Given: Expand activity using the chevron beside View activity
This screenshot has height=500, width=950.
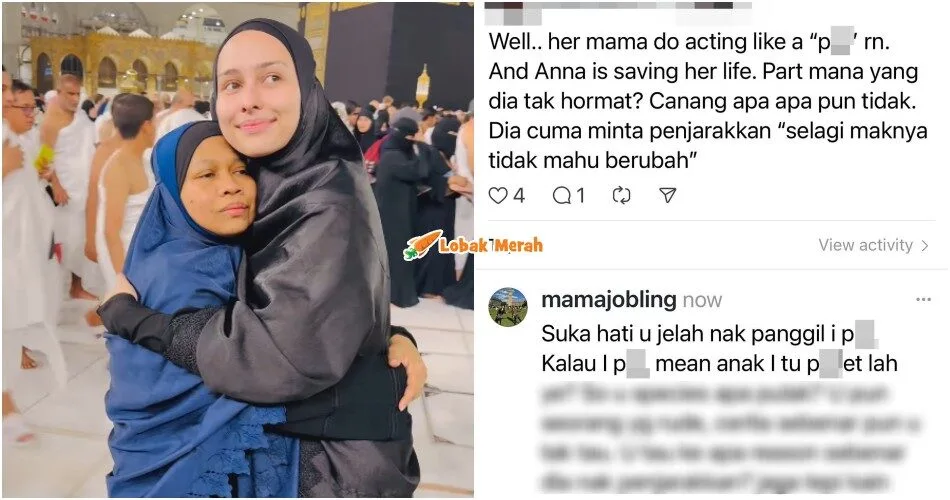Looking at the screenshot, I should [x=925, y=245].
